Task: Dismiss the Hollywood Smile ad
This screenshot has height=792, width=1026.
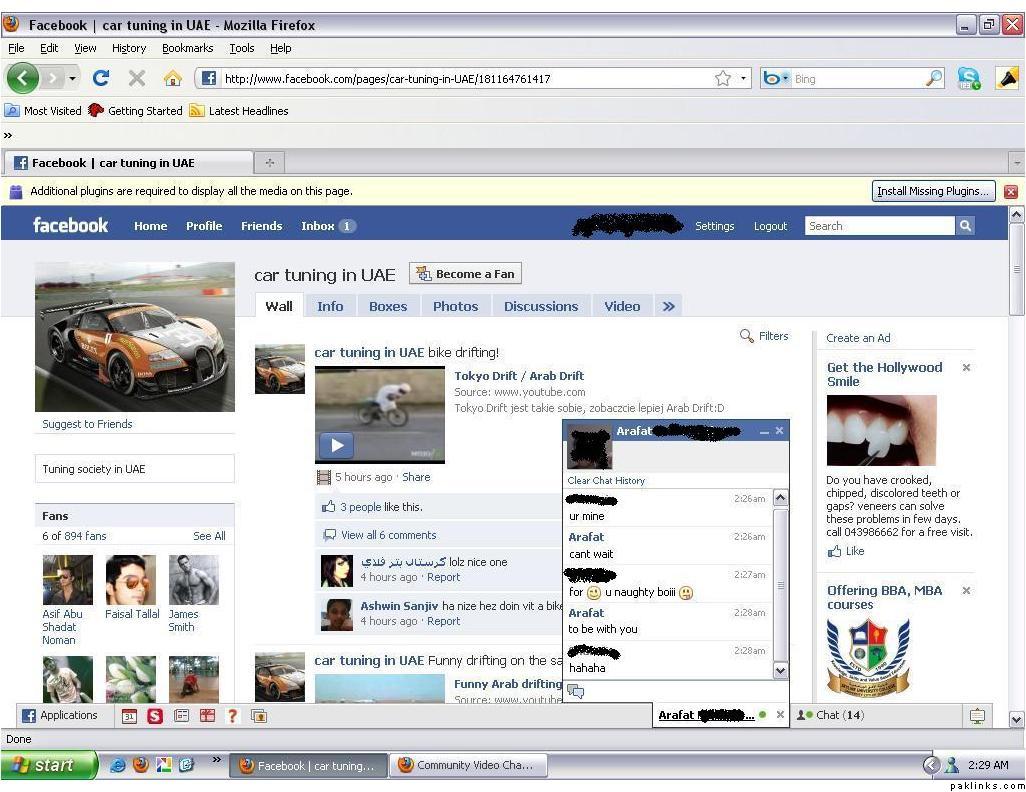Action: click(x=966, y=368)
